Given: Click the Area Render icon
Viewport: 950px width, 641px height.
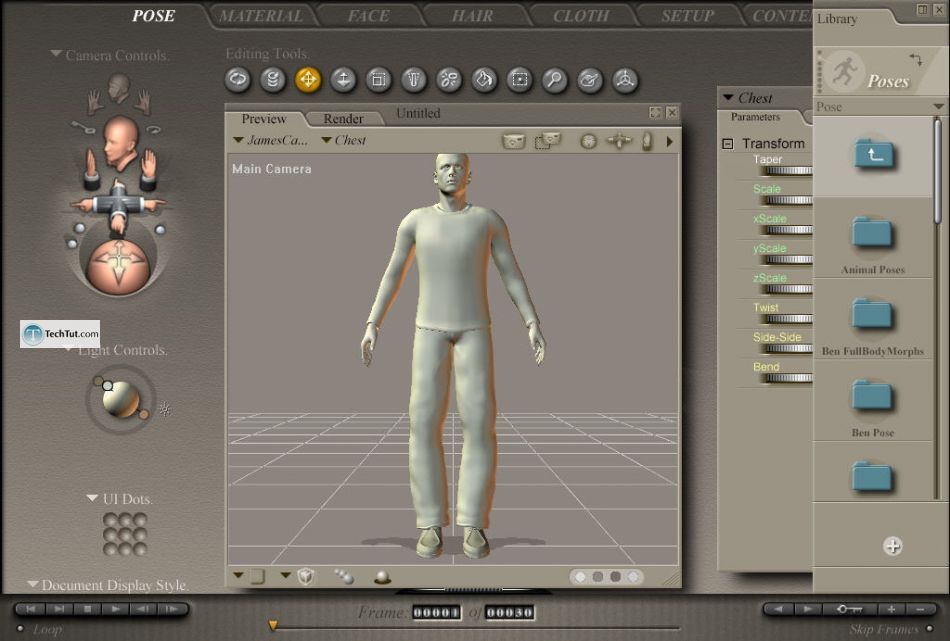Looking at the screenshot, I should point(548,141).
